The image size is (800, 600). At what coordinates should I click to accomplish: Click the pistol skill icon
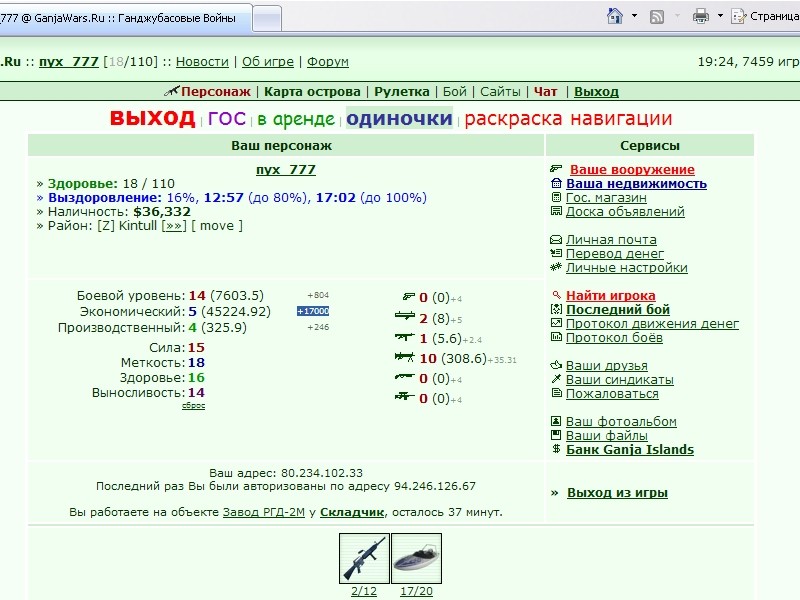coord(408,296)
